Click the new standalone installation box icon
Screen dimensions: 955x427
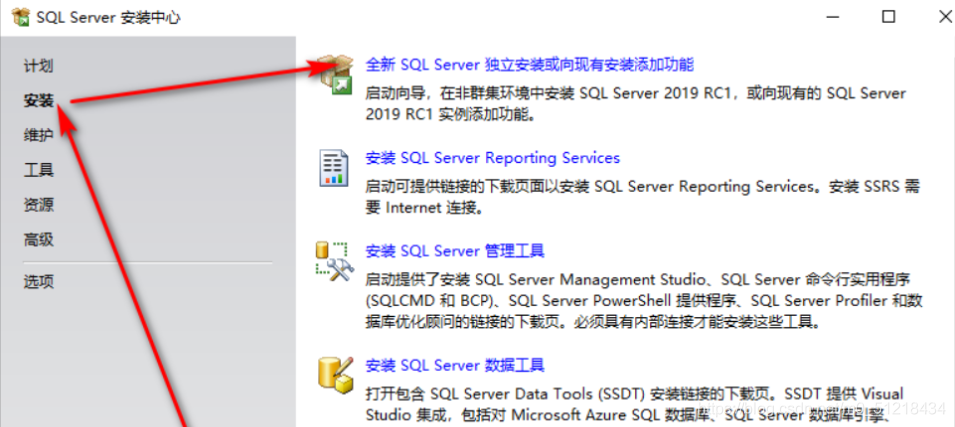point(337,74)
